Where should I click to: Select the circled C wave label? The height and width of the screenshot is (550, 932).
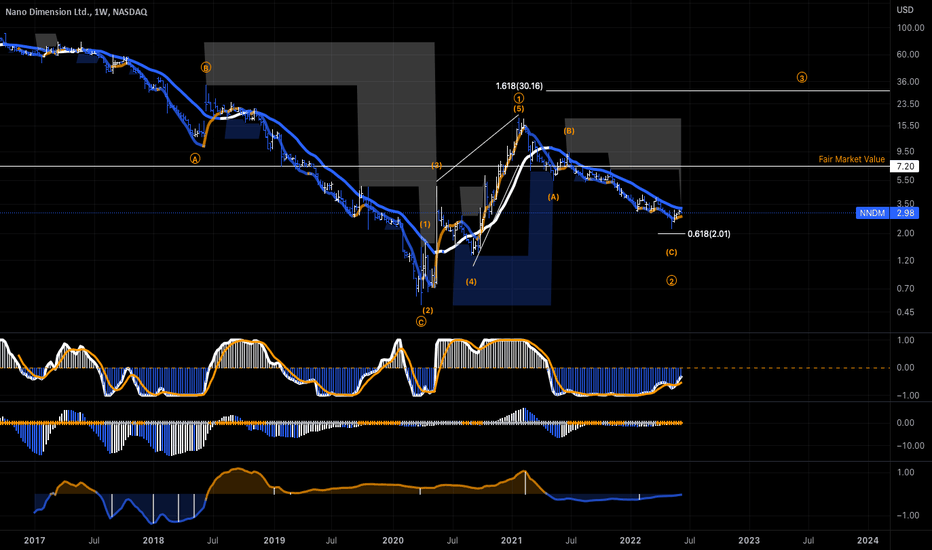click(x=421, y=322)
